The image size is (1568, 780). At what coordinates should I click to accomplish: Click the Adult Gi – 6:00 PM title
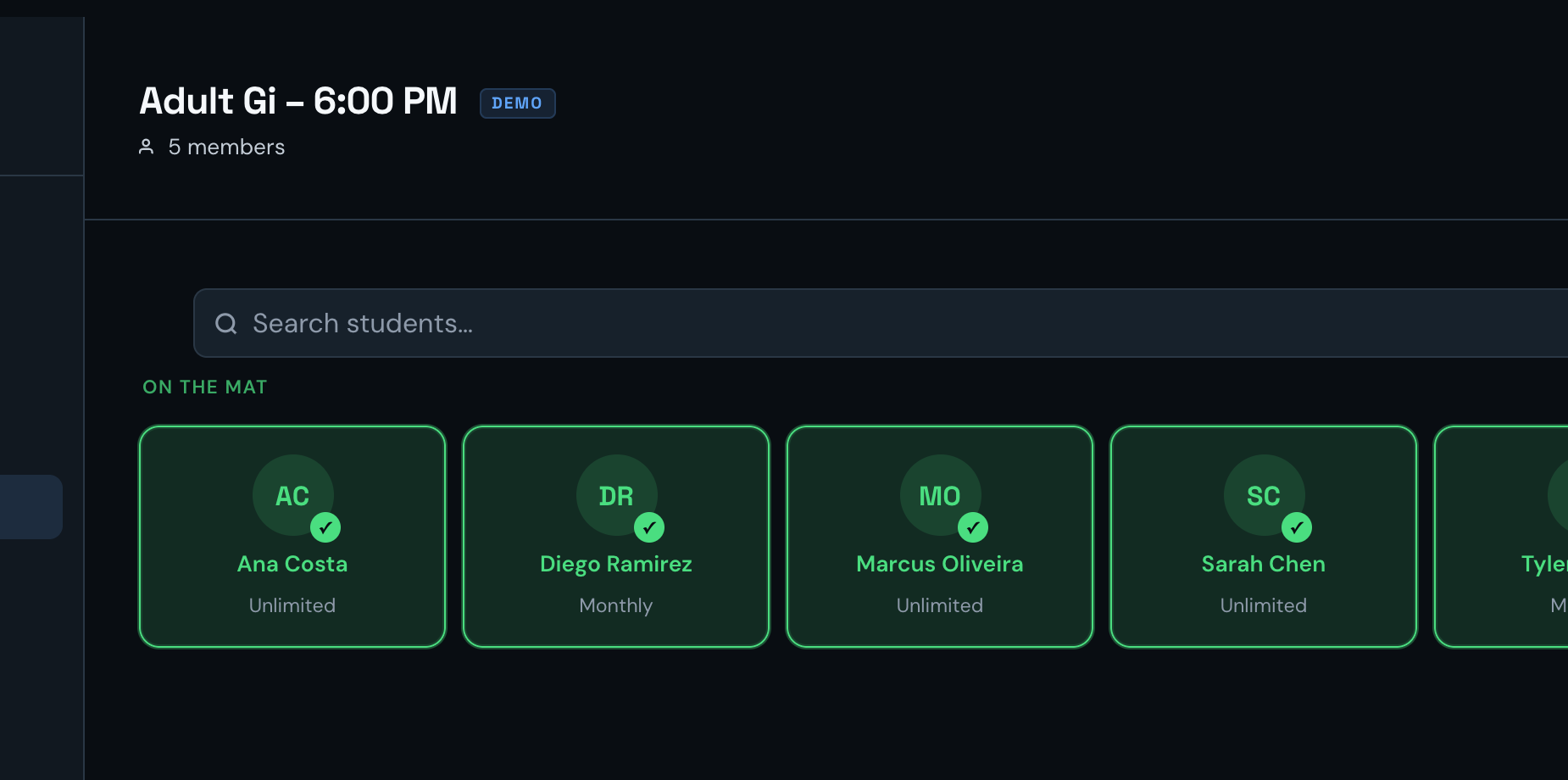298,101
